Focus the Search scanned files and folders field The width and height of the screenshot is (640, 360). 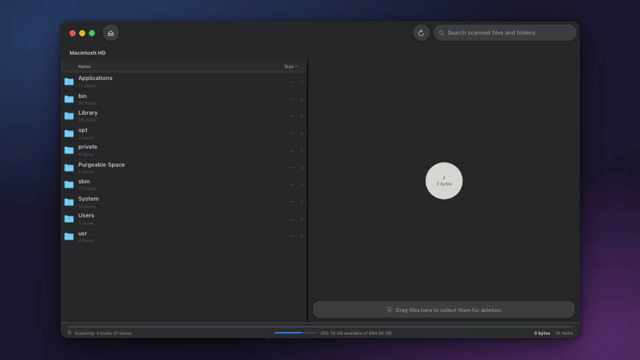(x=505, y=33)
